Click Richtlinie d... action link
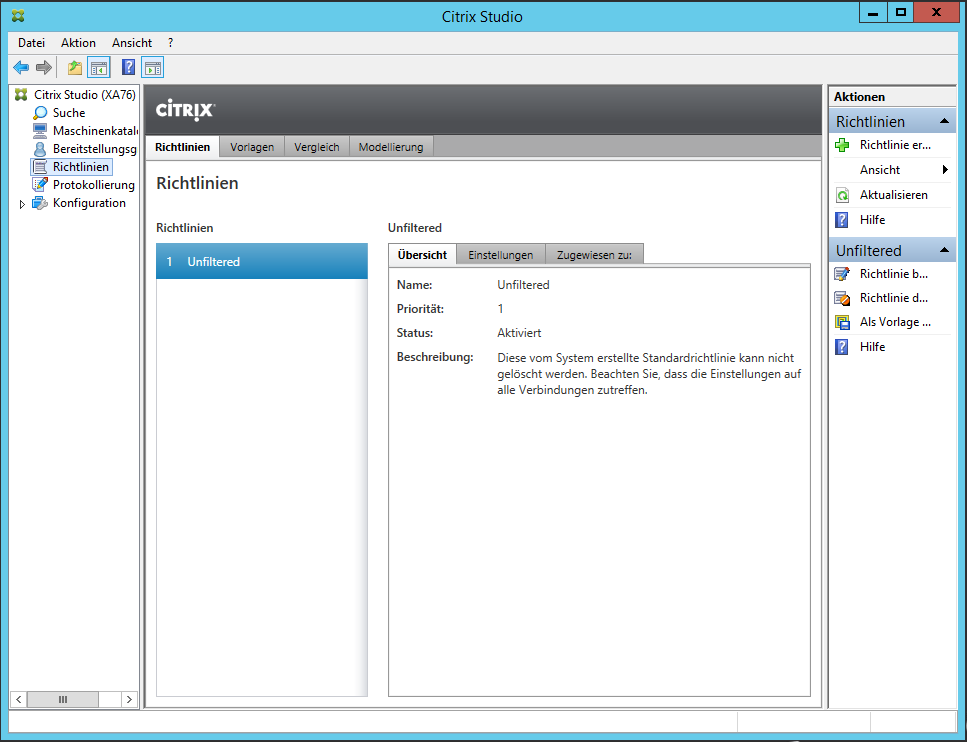The height and width of the screenshot is (742, 967). [x=894, y=298]
